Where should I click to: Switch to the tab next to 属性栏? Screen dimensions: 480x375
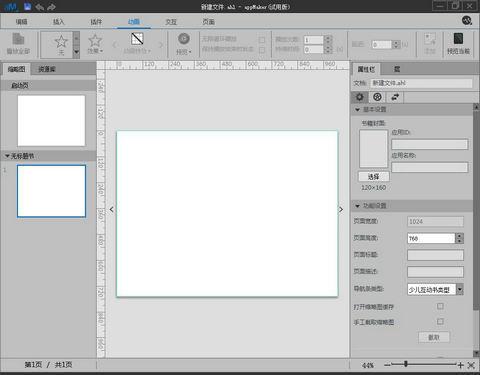(x=397, y=69)
